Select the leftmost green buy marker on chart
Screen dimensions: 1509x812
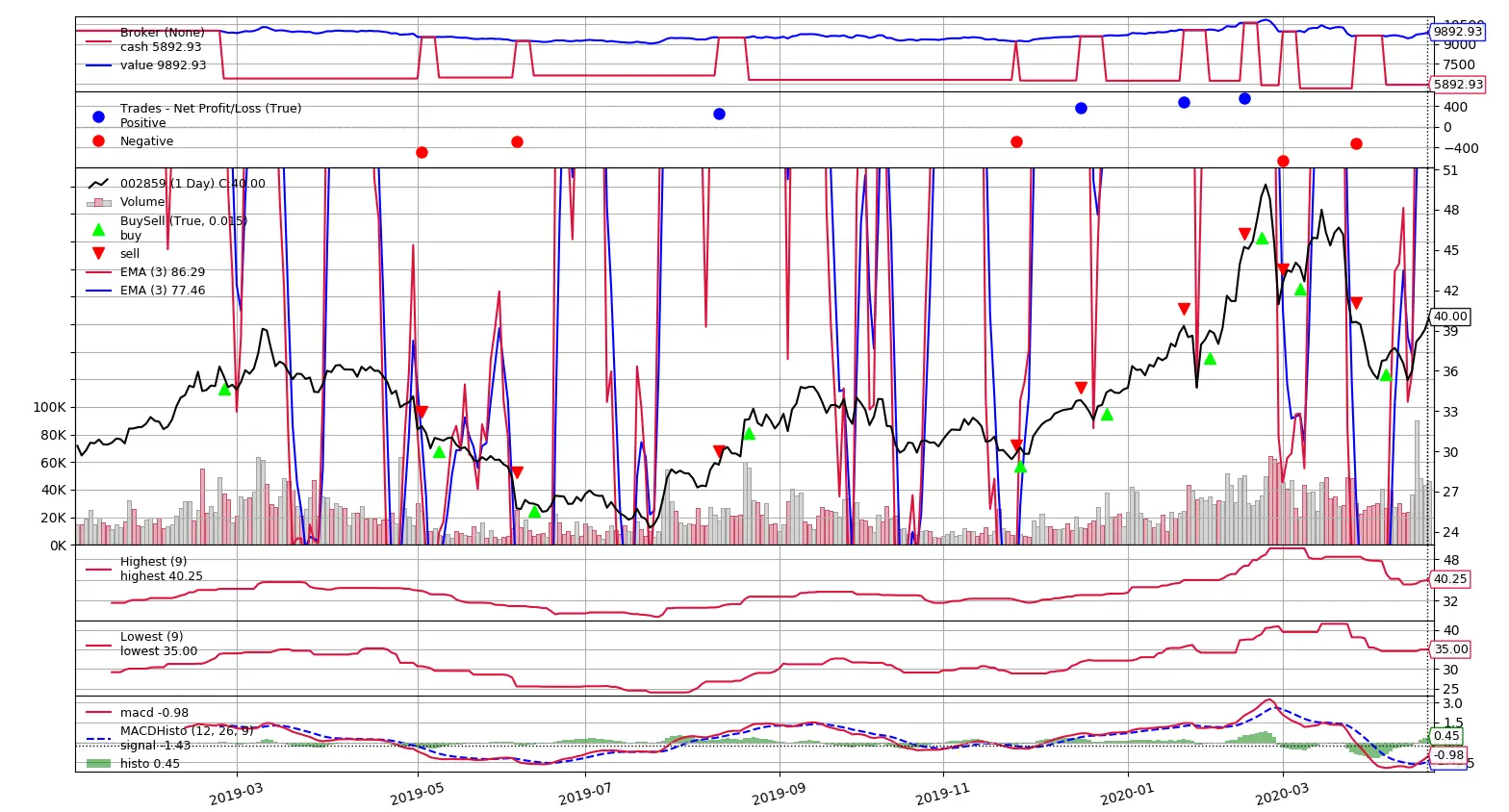[x=224, y=389]
